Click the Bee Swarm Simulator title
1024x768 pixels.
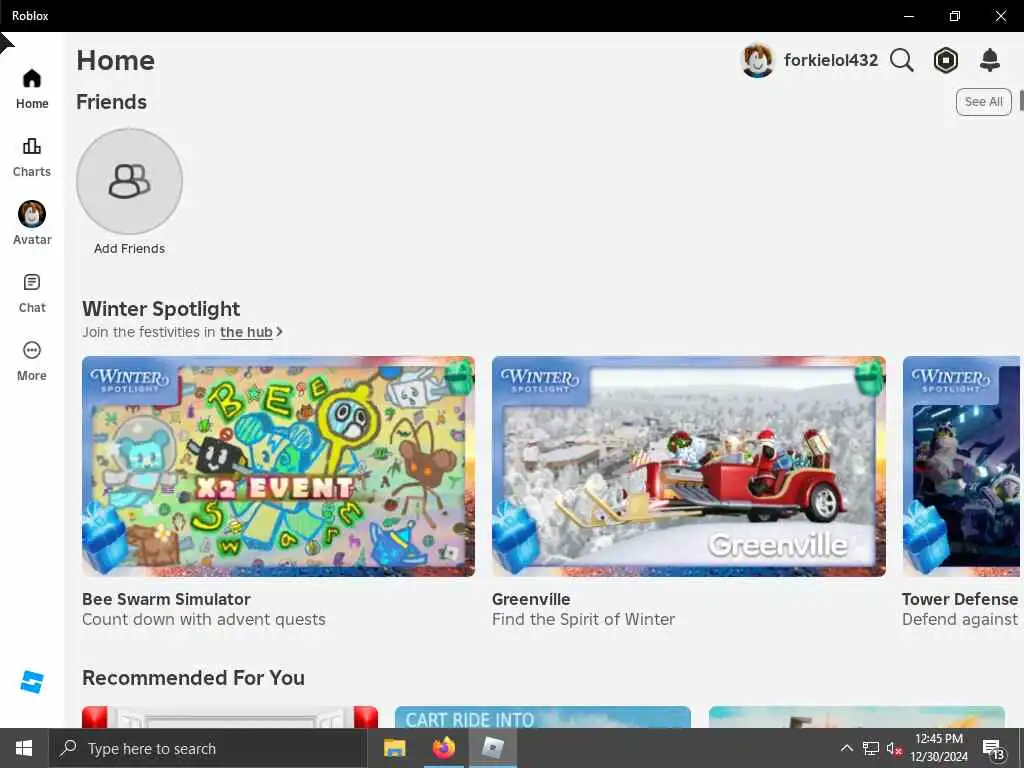point(166,599)
